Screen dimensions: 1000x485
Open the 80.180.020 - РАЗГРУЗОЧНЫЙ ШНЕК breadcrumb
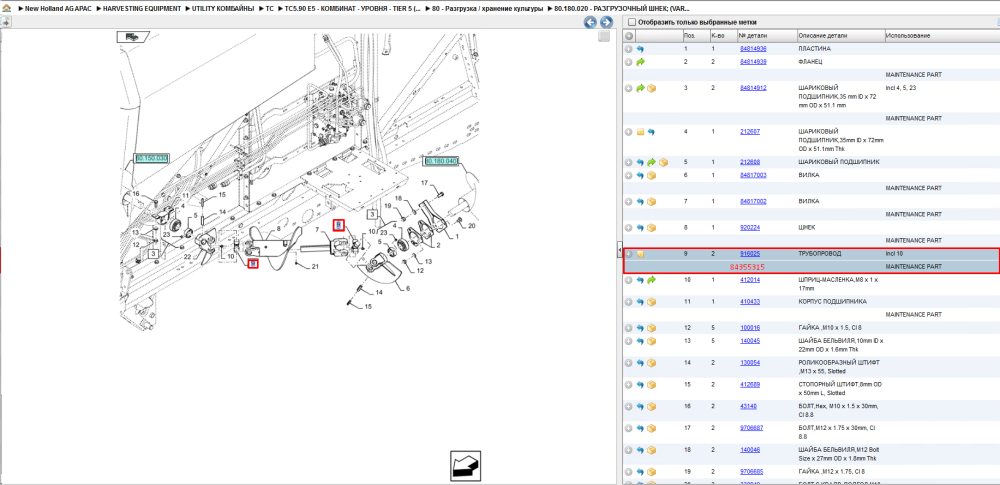pos(622,9)
